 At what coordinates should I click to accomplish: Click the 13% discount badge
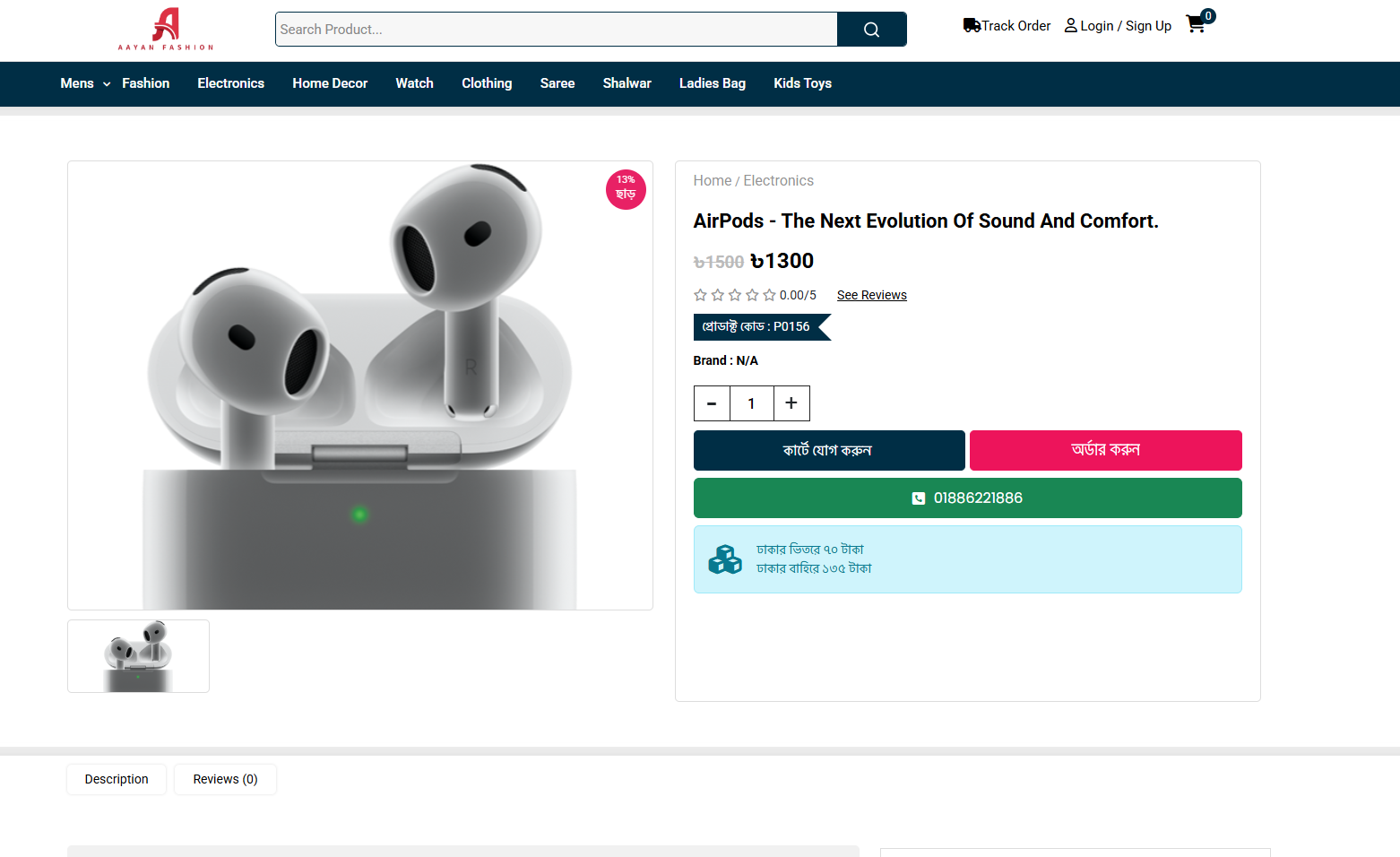pyautogui.click(x=626, y=189)
